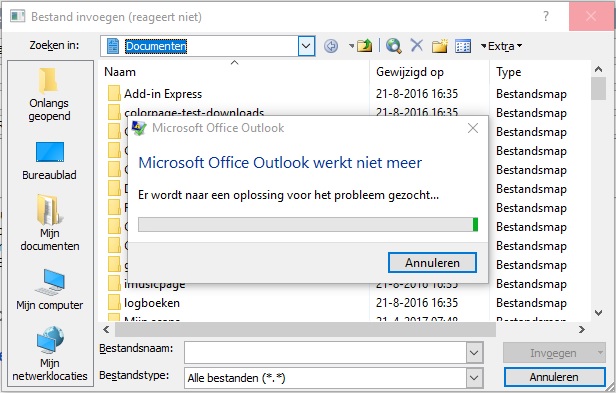Image resolution: width=616 pixels, height=393 pixels.
Task: Click Annuleren in the Outlook crash dialog
Action: pos(432,263)
